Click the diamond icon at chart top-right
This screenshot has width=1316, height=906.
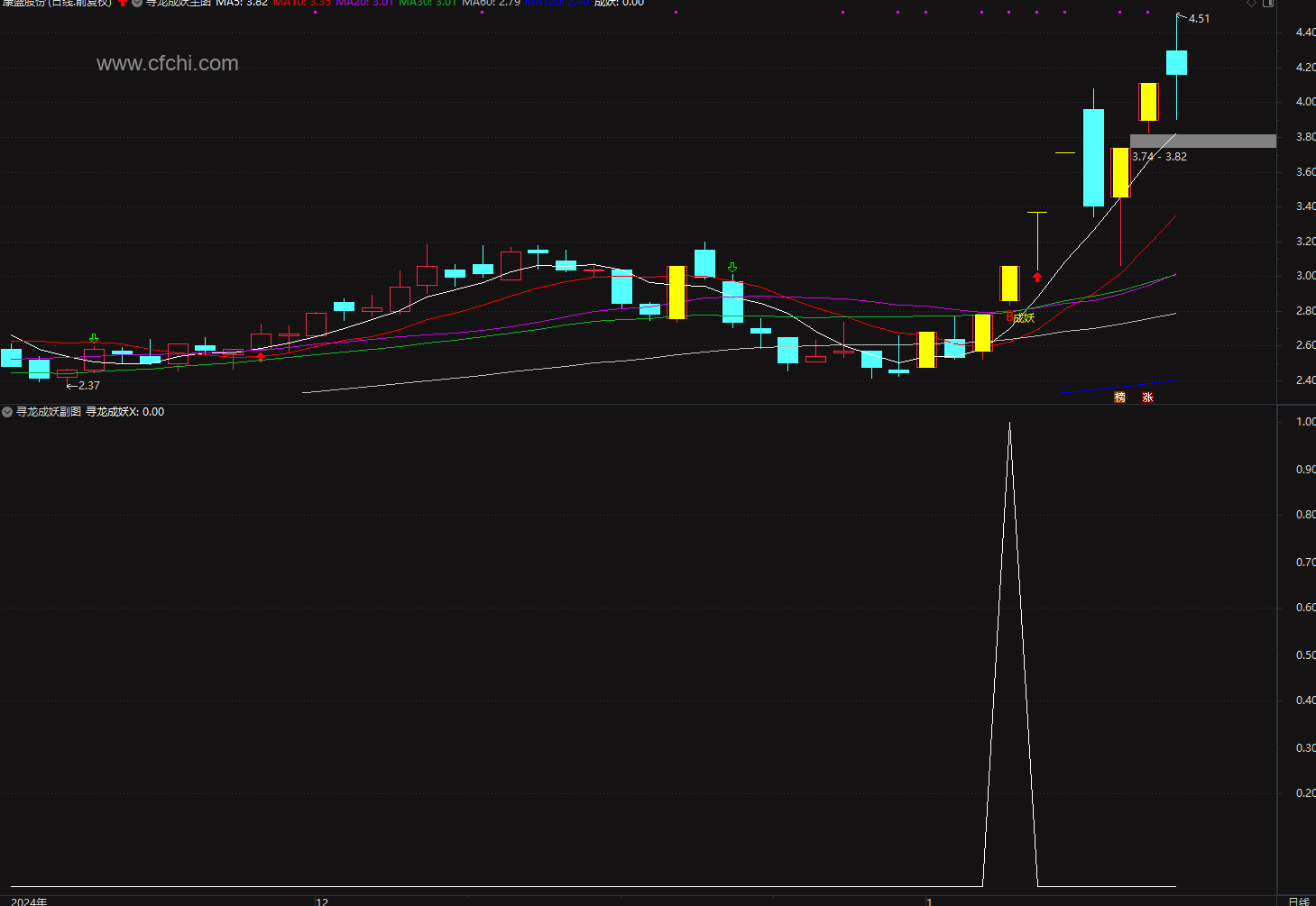1251,3
